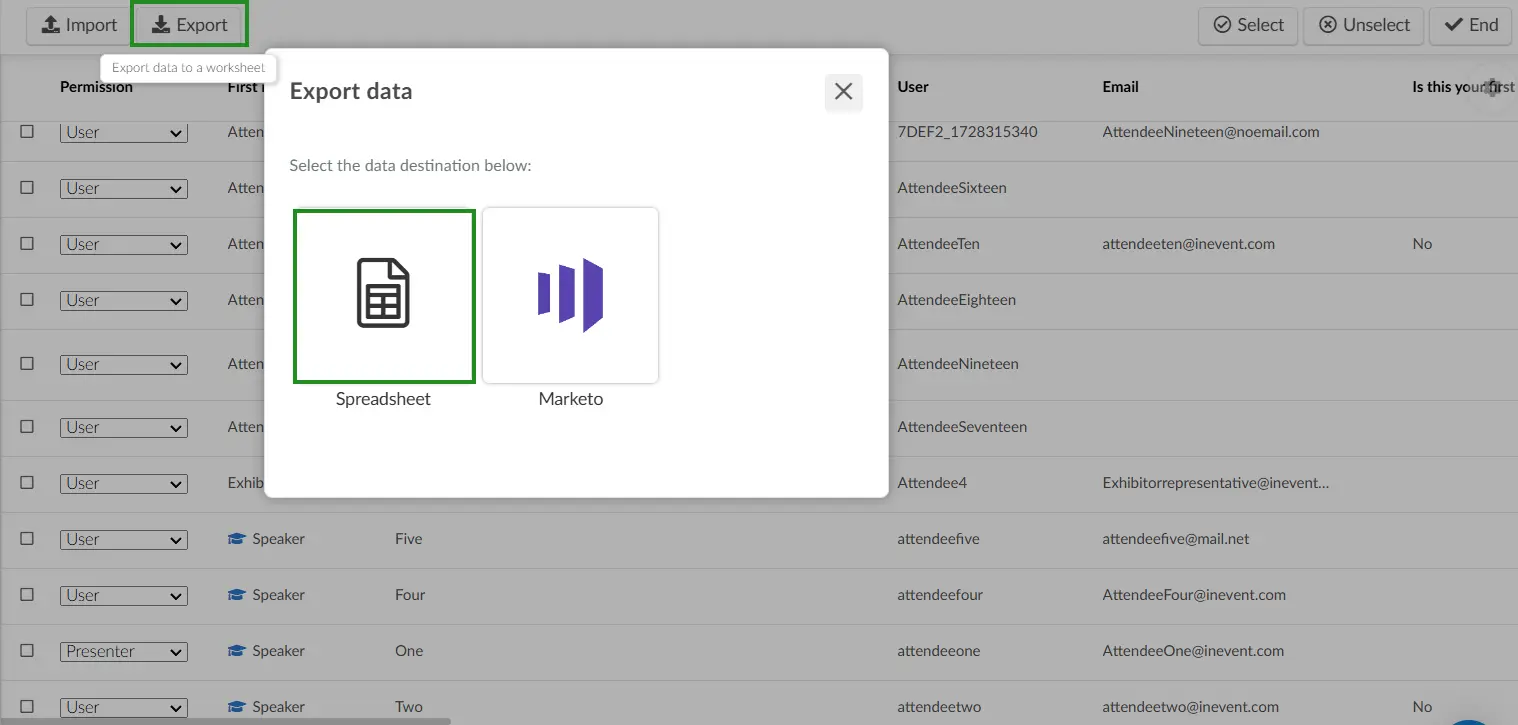Click the attendeefive@mail.net email cell
1518x725 pixels.
pyautogui.click(x=1176, y=539)
